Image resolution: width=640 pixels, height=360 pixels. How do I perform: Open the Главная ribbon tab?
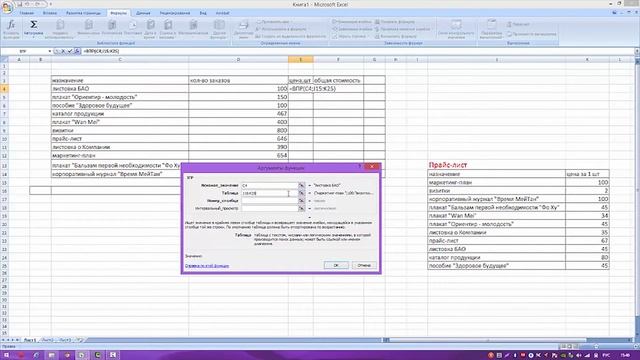(27, 13)
